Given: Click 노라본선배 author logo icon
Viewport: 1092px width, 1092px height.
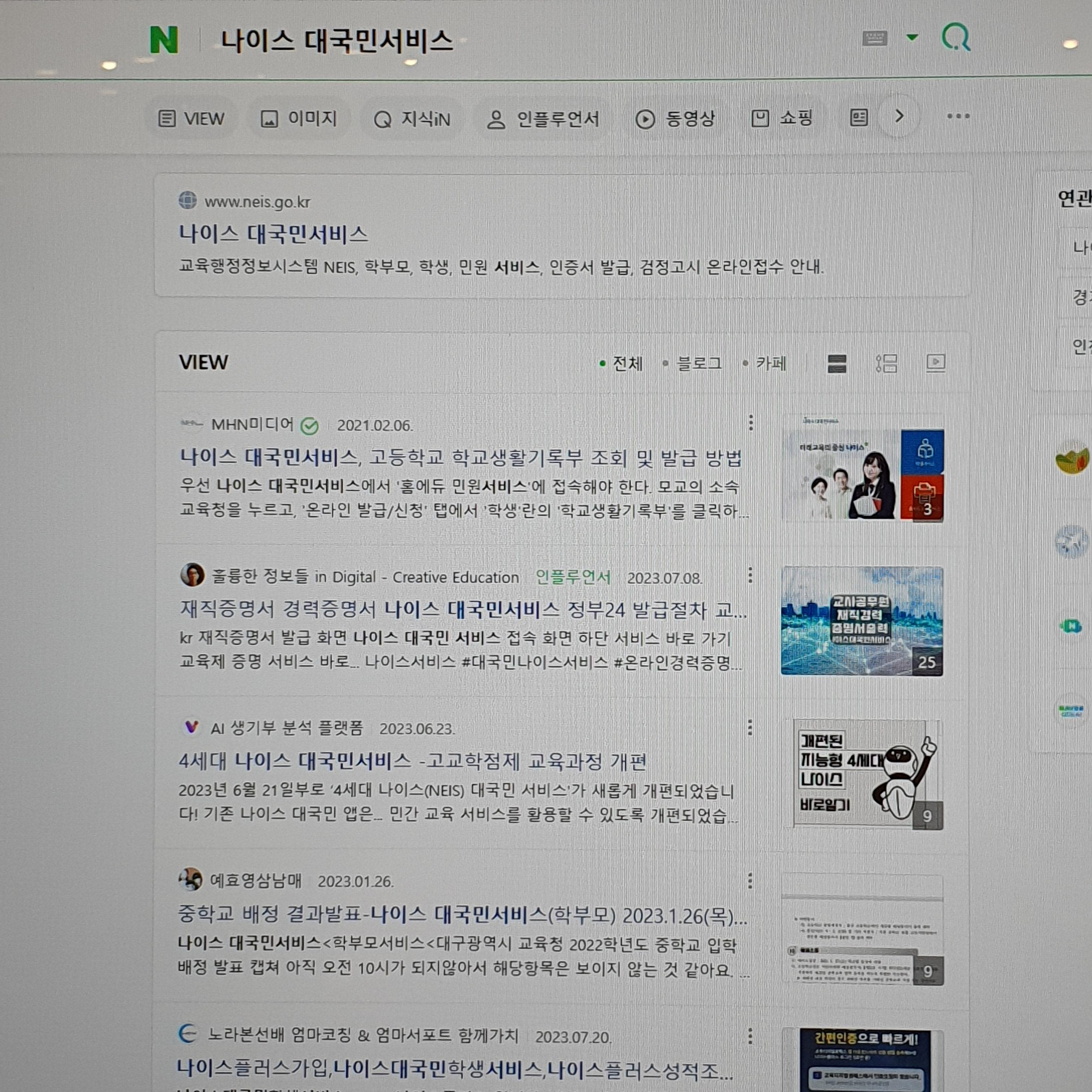Looking at the screenshot, I should [x=188, y=1034].
